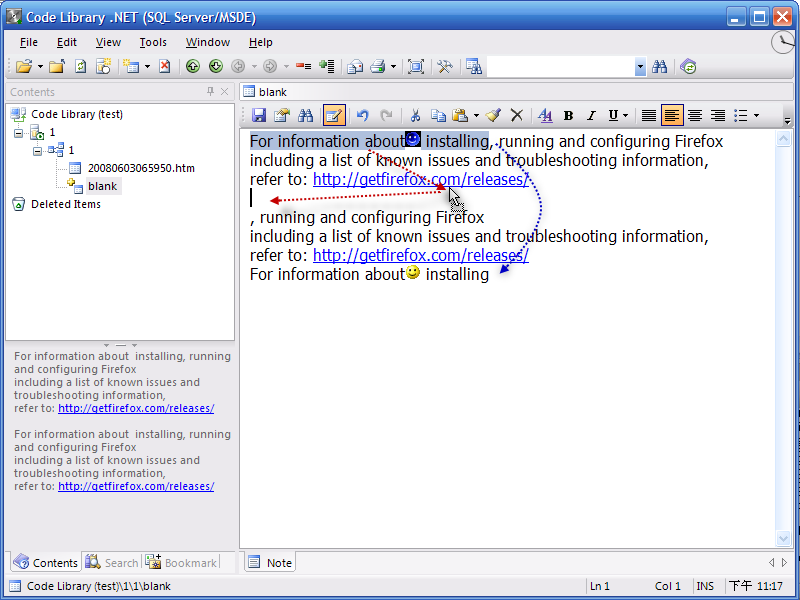Open the Tools menu
The height and width of the screenshot is (600, 800).
click(153, 42)
